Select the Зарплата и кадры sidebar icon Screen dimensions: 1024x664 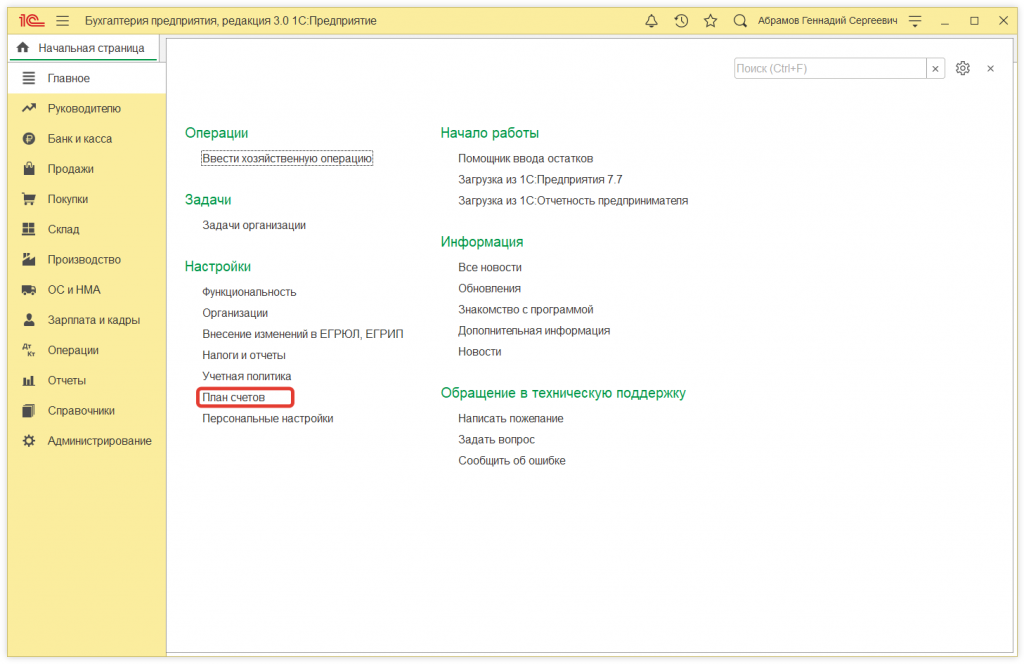point(28,320)
